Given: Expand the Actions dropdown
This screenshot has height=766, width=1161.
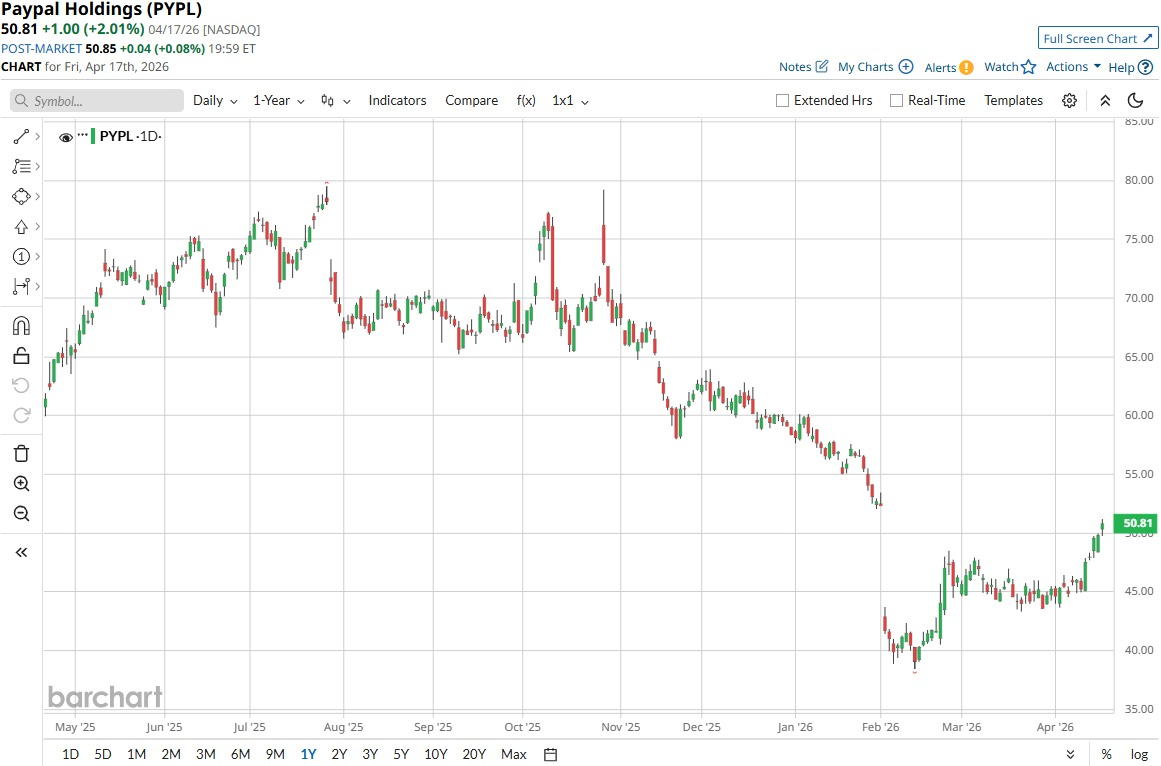Looking at the screenshot, I should [1073, 67].
